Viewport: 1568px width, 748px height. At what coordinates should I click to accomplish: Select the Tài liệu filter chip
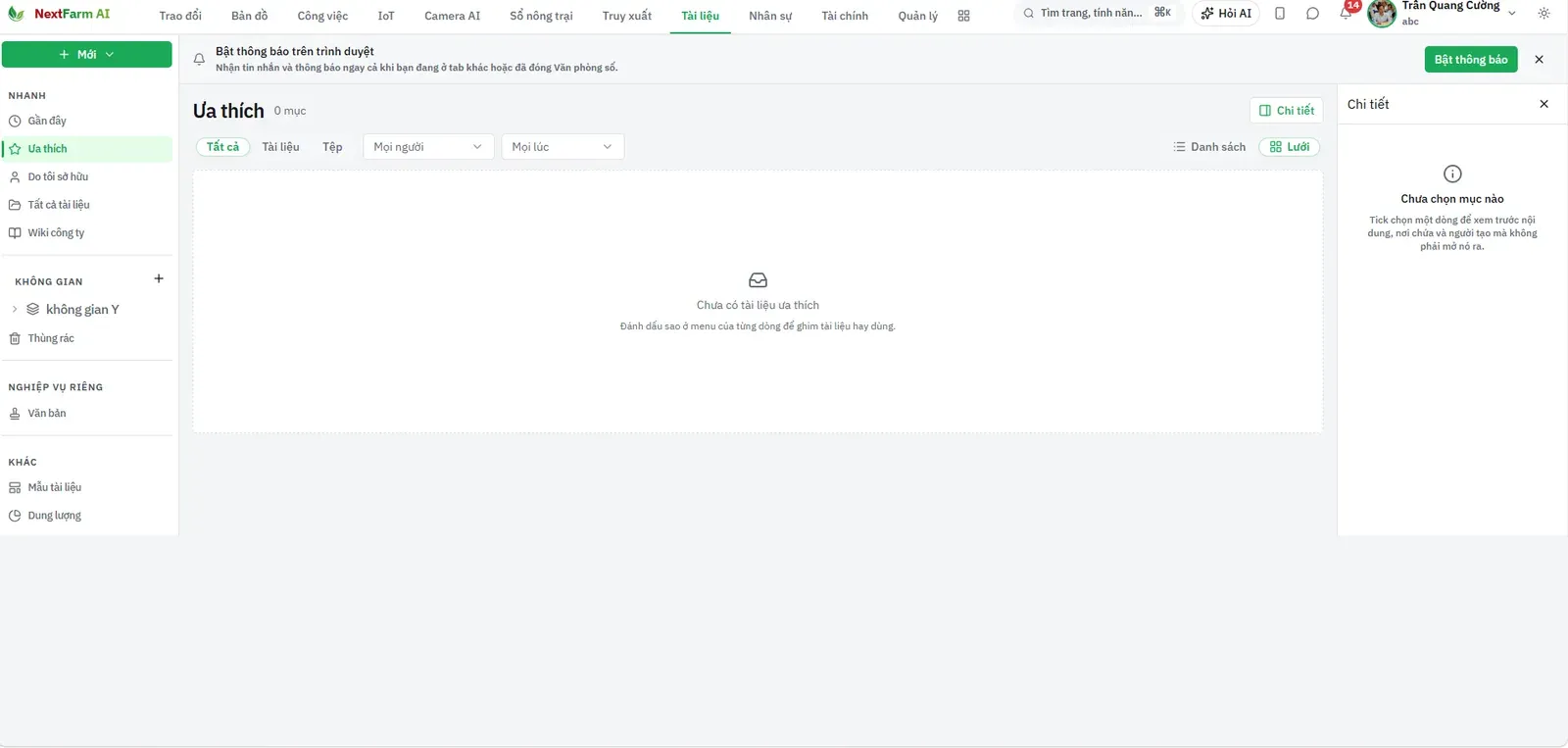(x=280, y=147)
